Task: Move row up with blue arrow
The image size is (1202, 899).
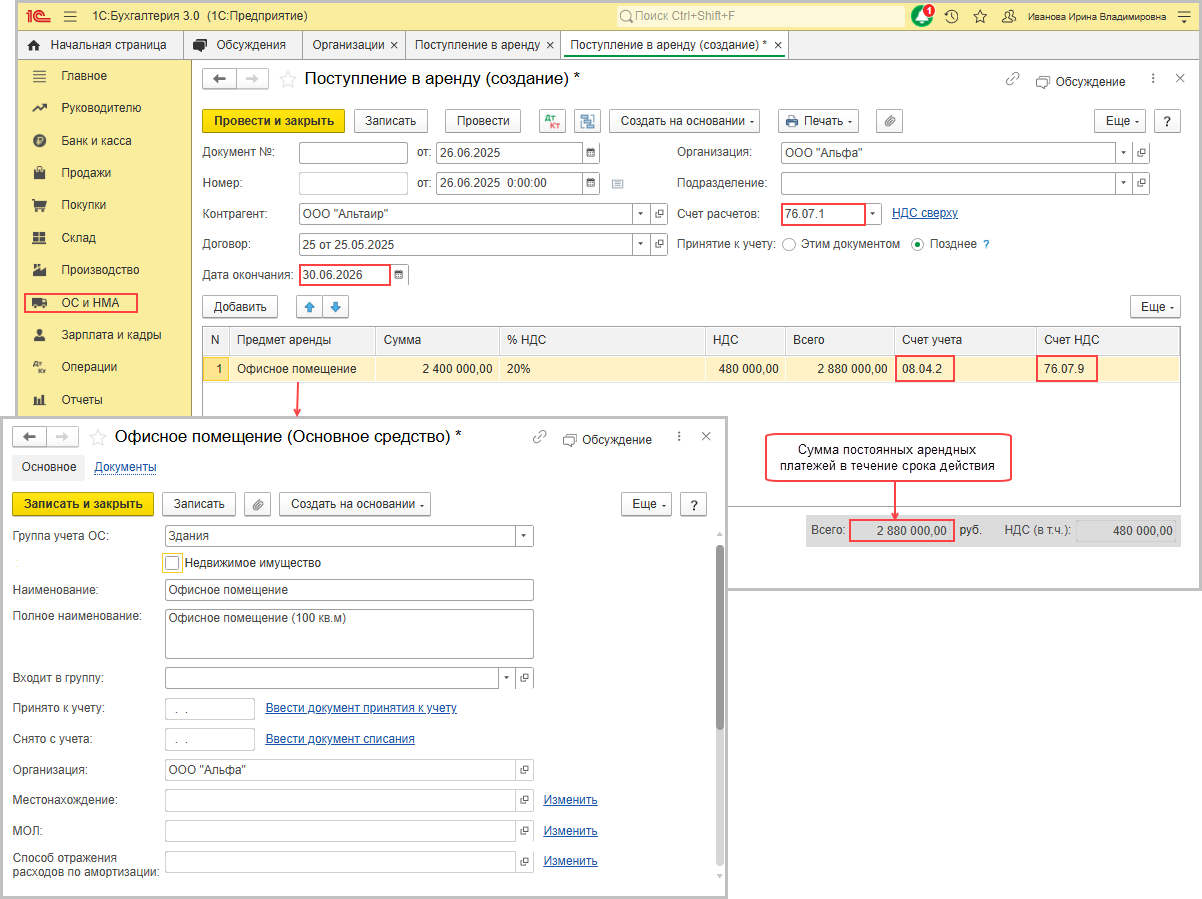Action: pos(310,307)
